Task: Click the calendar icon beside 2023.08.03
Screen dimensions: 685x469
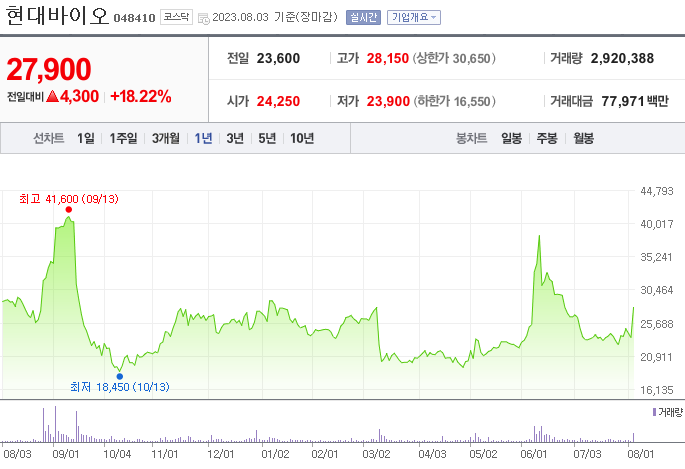Action: pos(204,18)
